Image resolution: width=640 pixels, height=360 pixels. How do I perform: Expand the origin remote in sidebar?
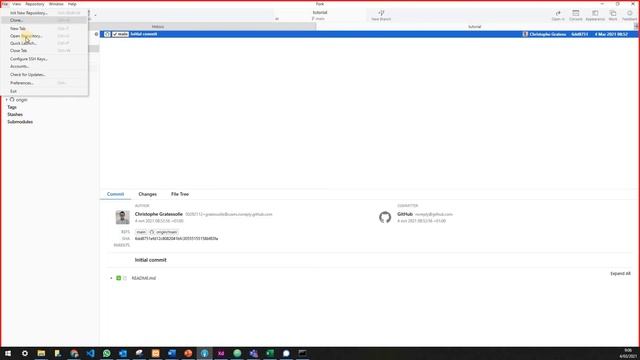[x=7, y=100]
